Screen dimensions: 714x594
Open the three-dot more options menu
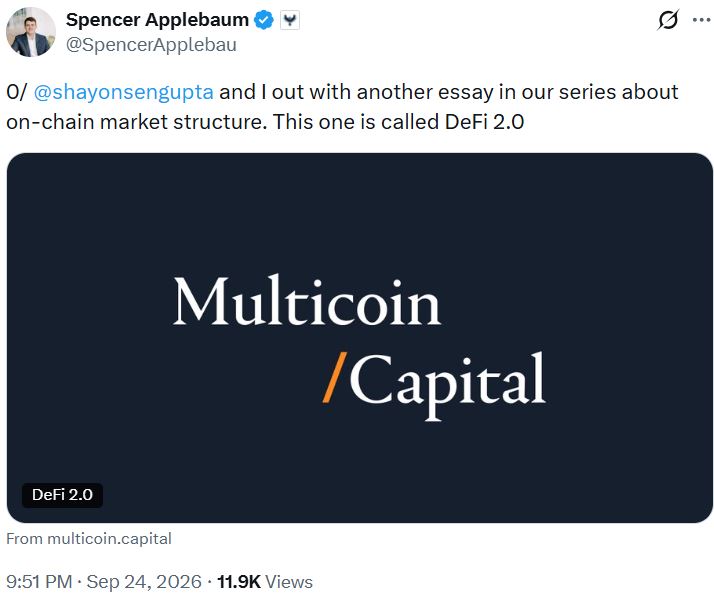[x=702, y=20]
